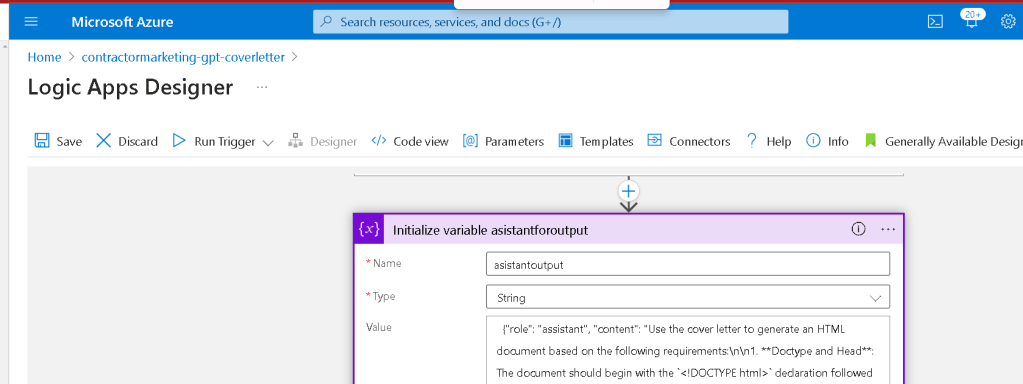Open Cloud Shell from the top bar
The height and width of the screenshot is (384, 1023).
coord(935,22)
